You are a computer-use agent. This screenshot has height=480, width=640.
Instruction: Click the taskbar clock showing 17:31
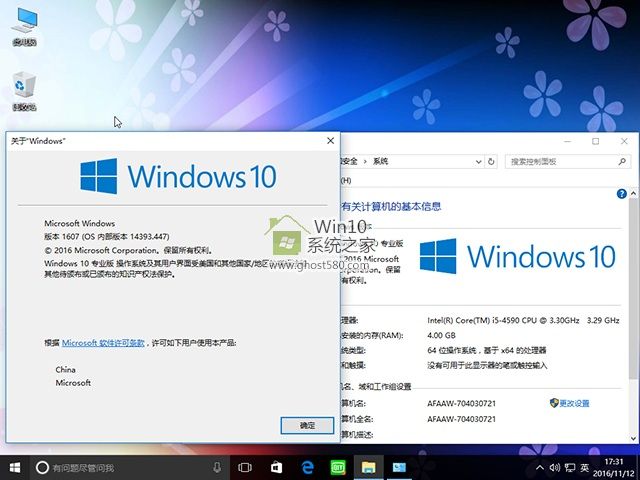(615, 467)
